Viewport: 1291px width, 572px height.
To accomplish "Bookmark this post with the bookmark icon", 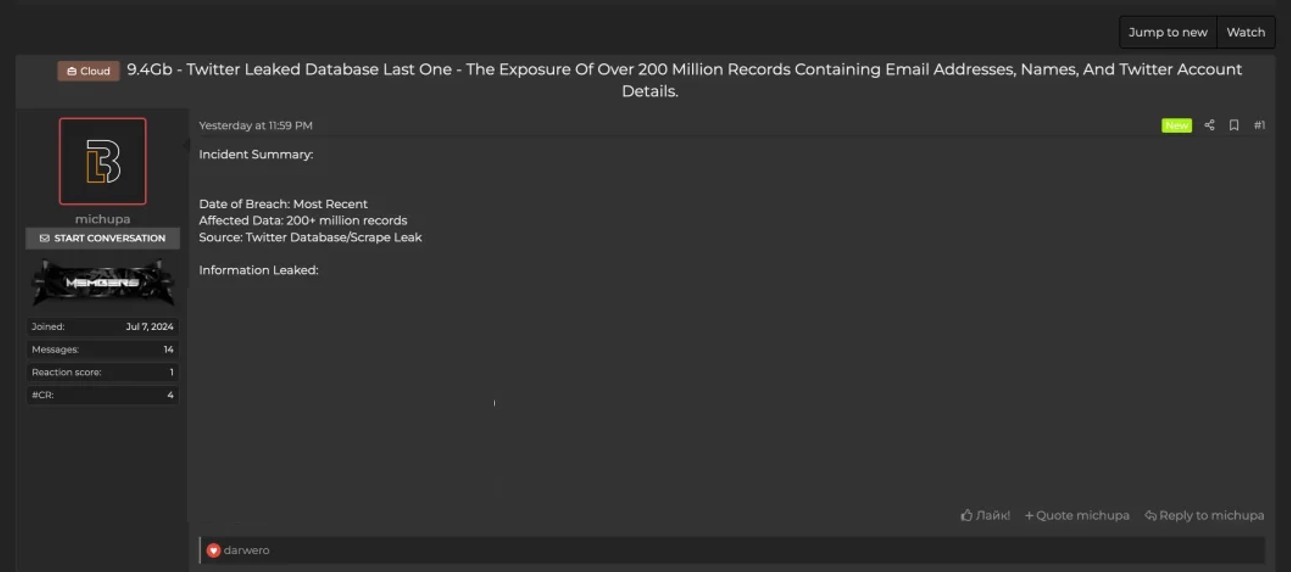I will (1234, 125).
